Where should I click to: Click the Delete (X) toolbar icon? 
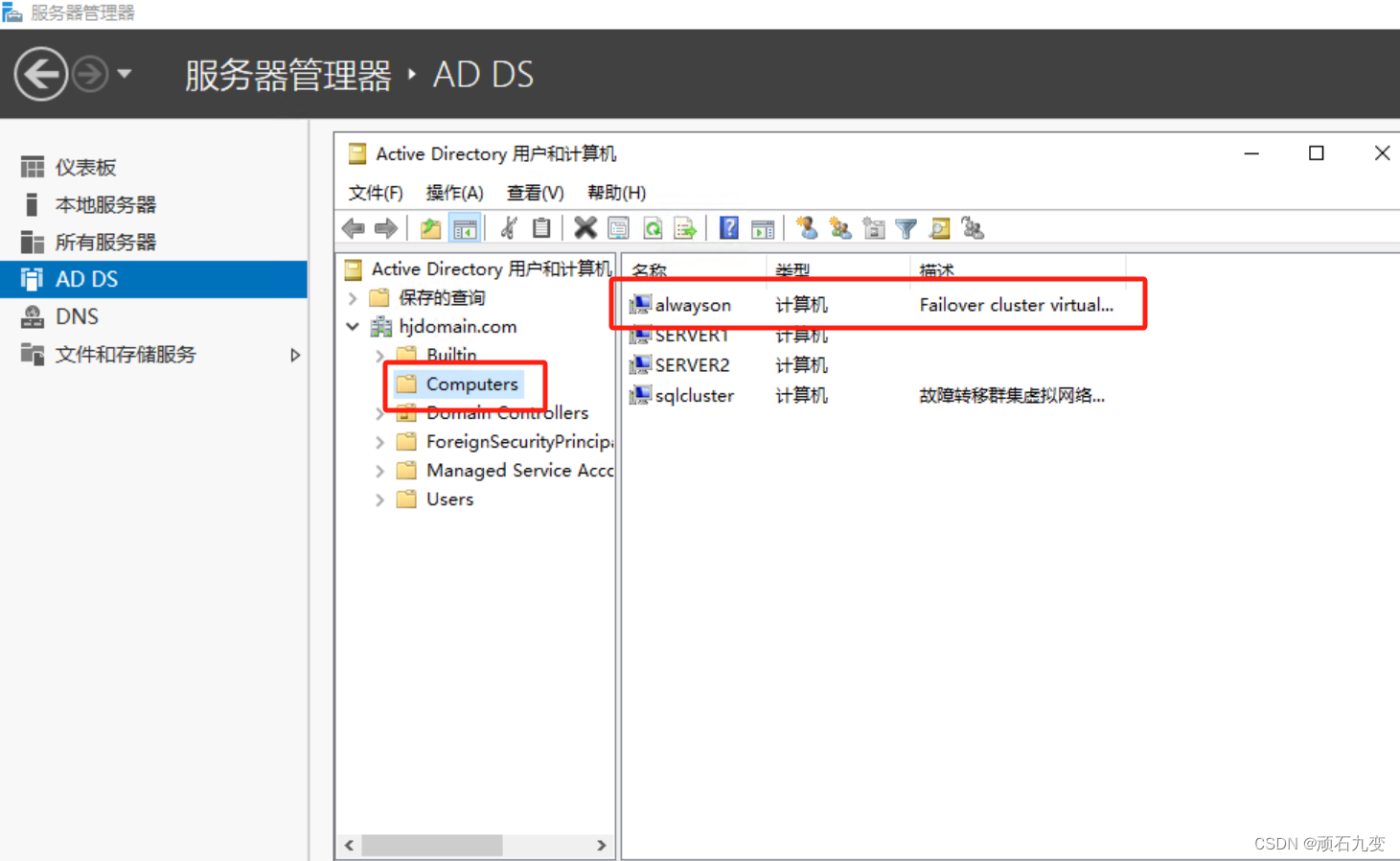pos(585,227)
